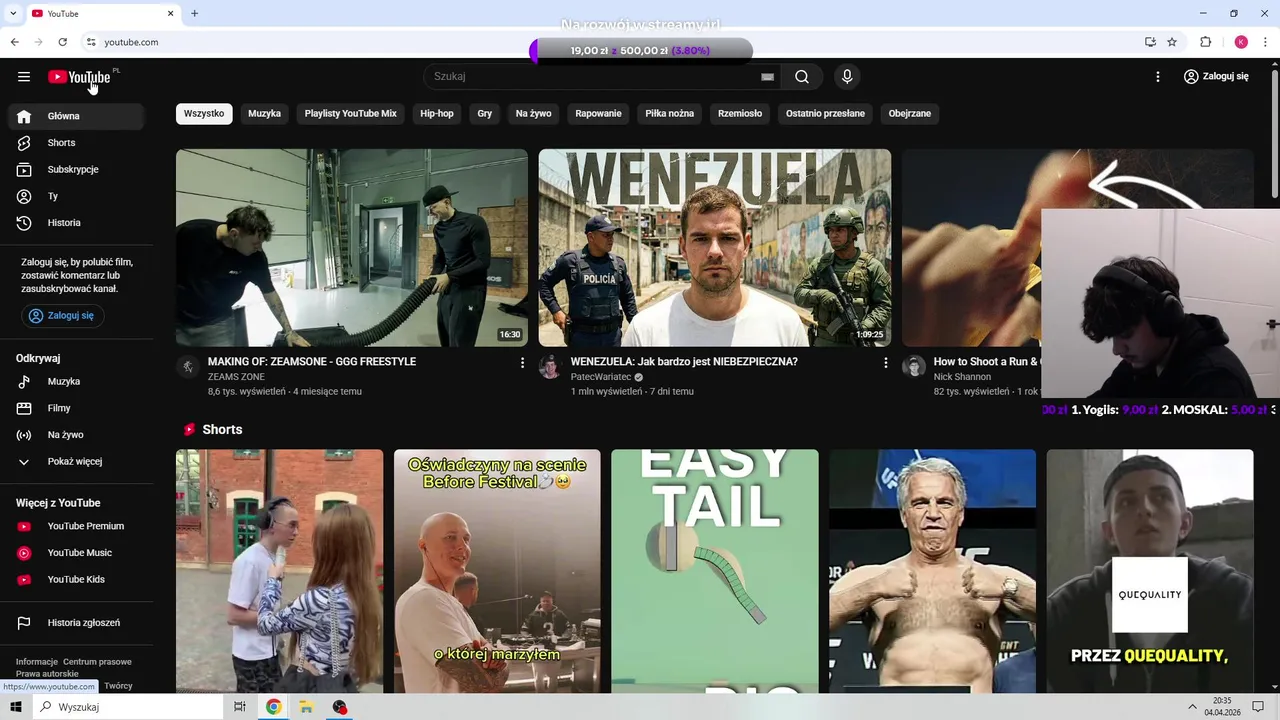Click Zaloguj się in the header

pyautogui.click(x=1216, y=77)
